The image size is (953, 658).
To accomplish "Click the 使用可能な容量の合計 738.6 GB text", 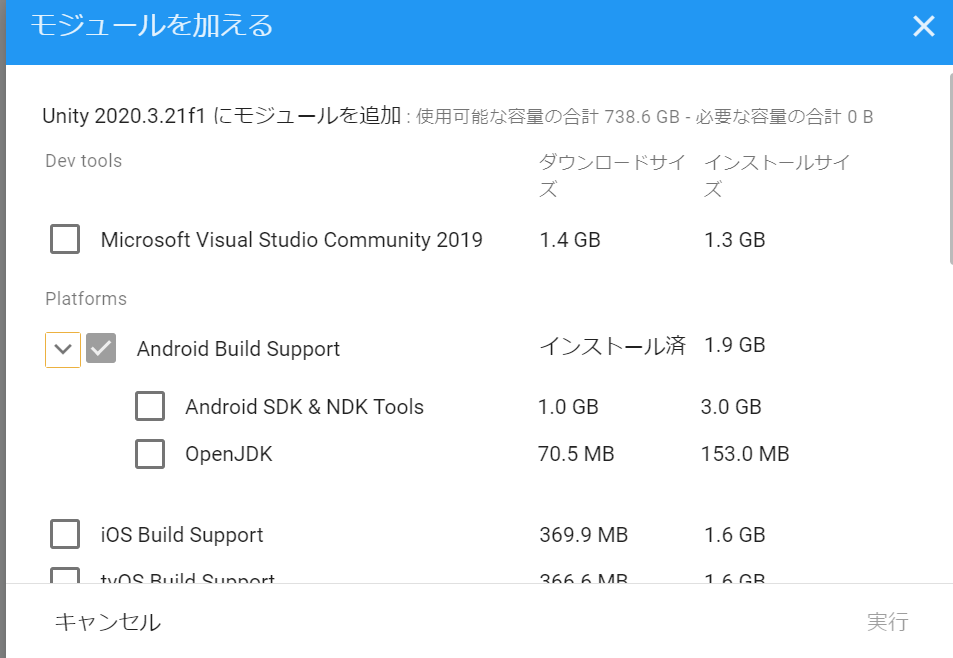I will coord(548,116).
